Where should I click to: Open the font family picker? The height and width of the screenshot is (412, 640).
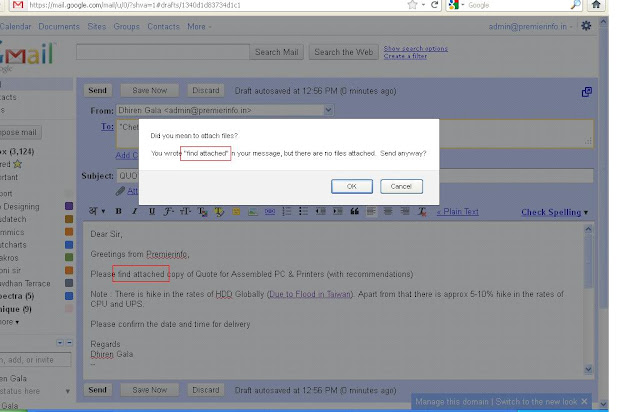pos(169,211)
